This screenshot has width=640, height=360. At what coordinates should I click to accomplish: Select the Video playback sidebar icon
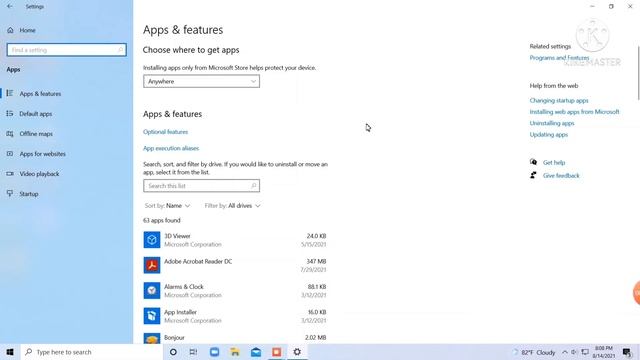10,173
